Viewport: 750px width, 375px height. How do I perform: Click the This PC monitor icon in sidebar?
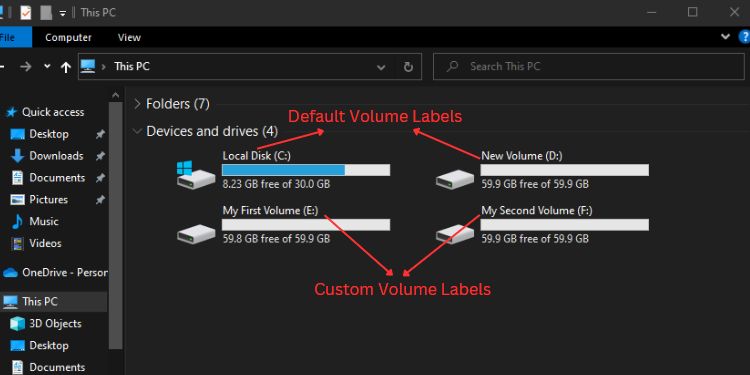tap(10, 302)
